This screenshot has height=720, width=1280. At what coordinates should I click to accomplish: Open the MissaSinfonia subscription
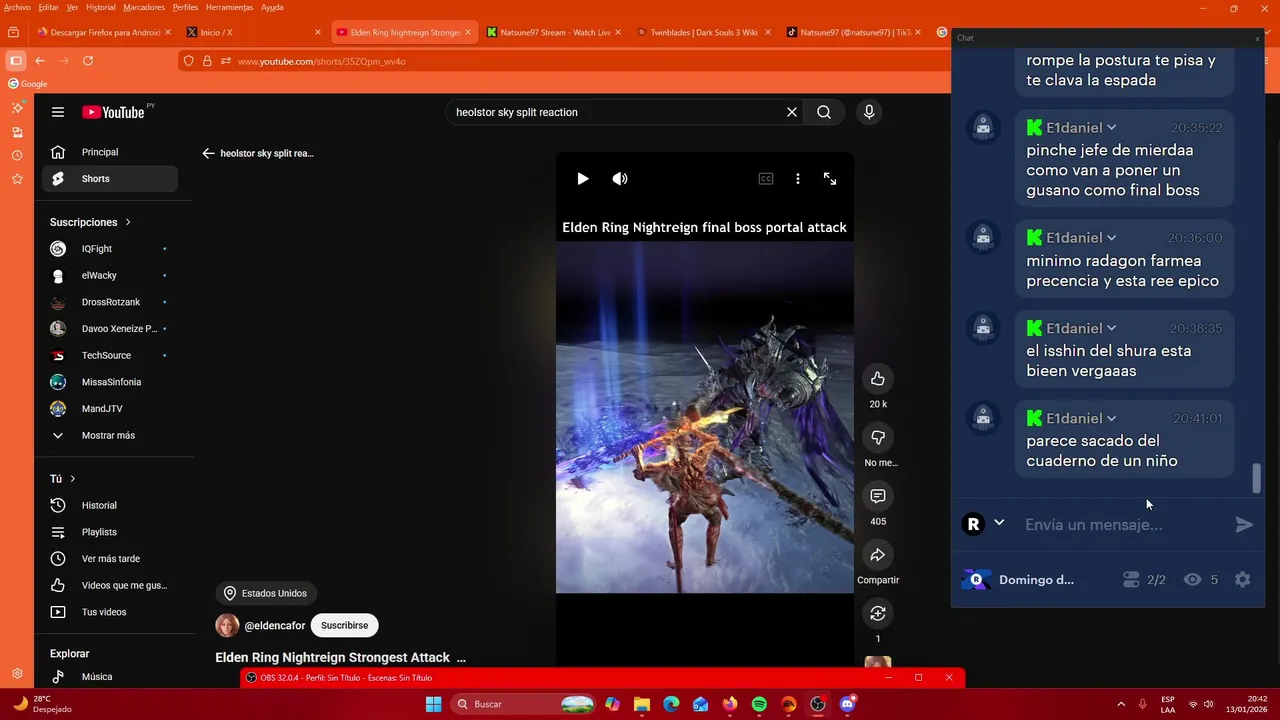coord(110,382)
